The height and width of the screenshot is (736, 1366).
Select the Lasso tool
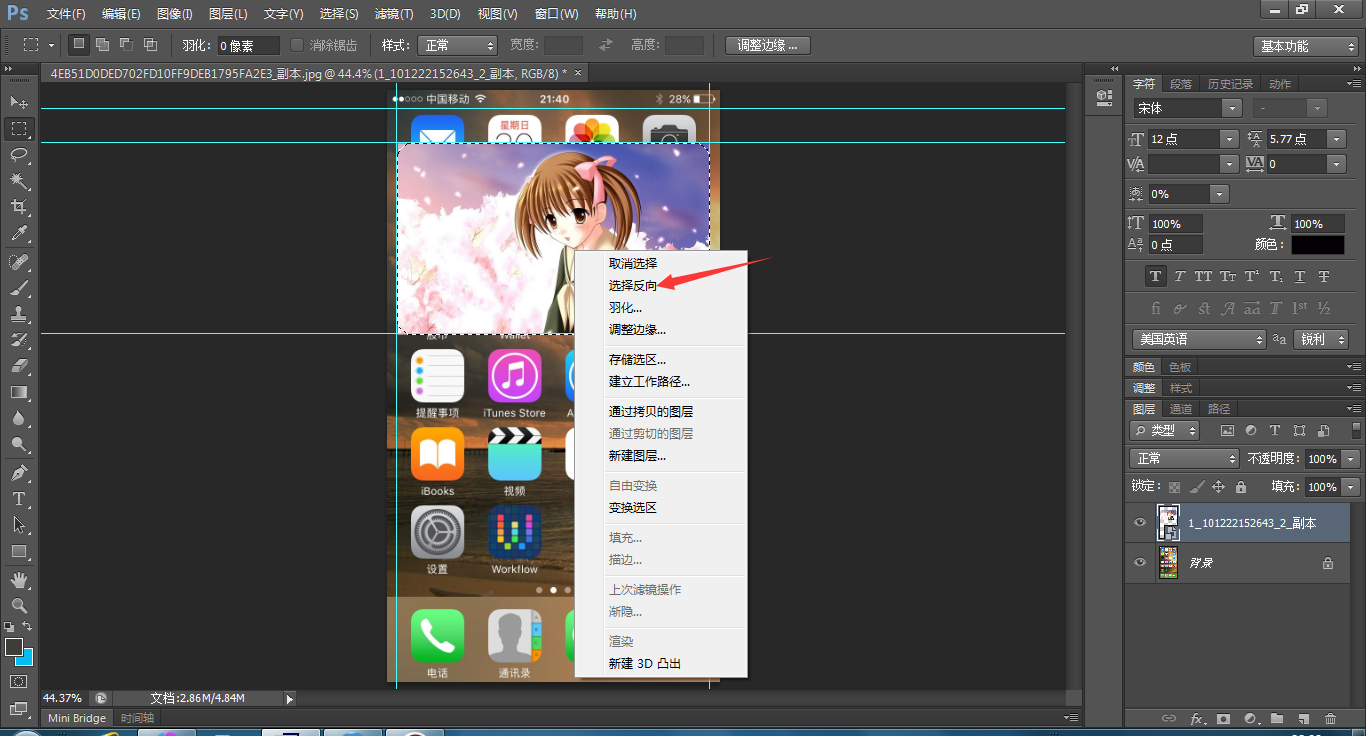19,154
